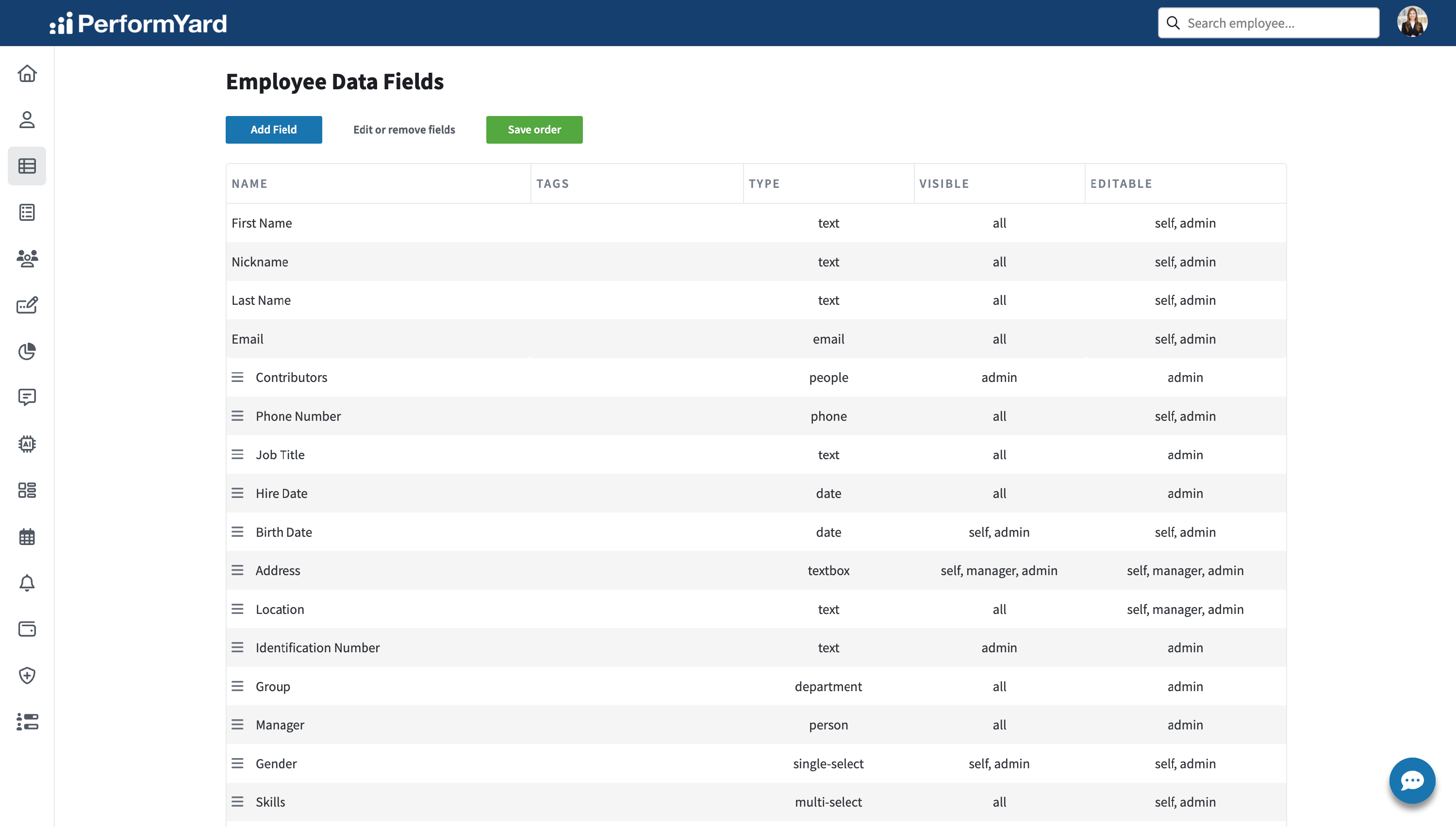The height and width of the screenshot is (827, 1456).
Task: Click the Save order button
Action: point(534,130)
